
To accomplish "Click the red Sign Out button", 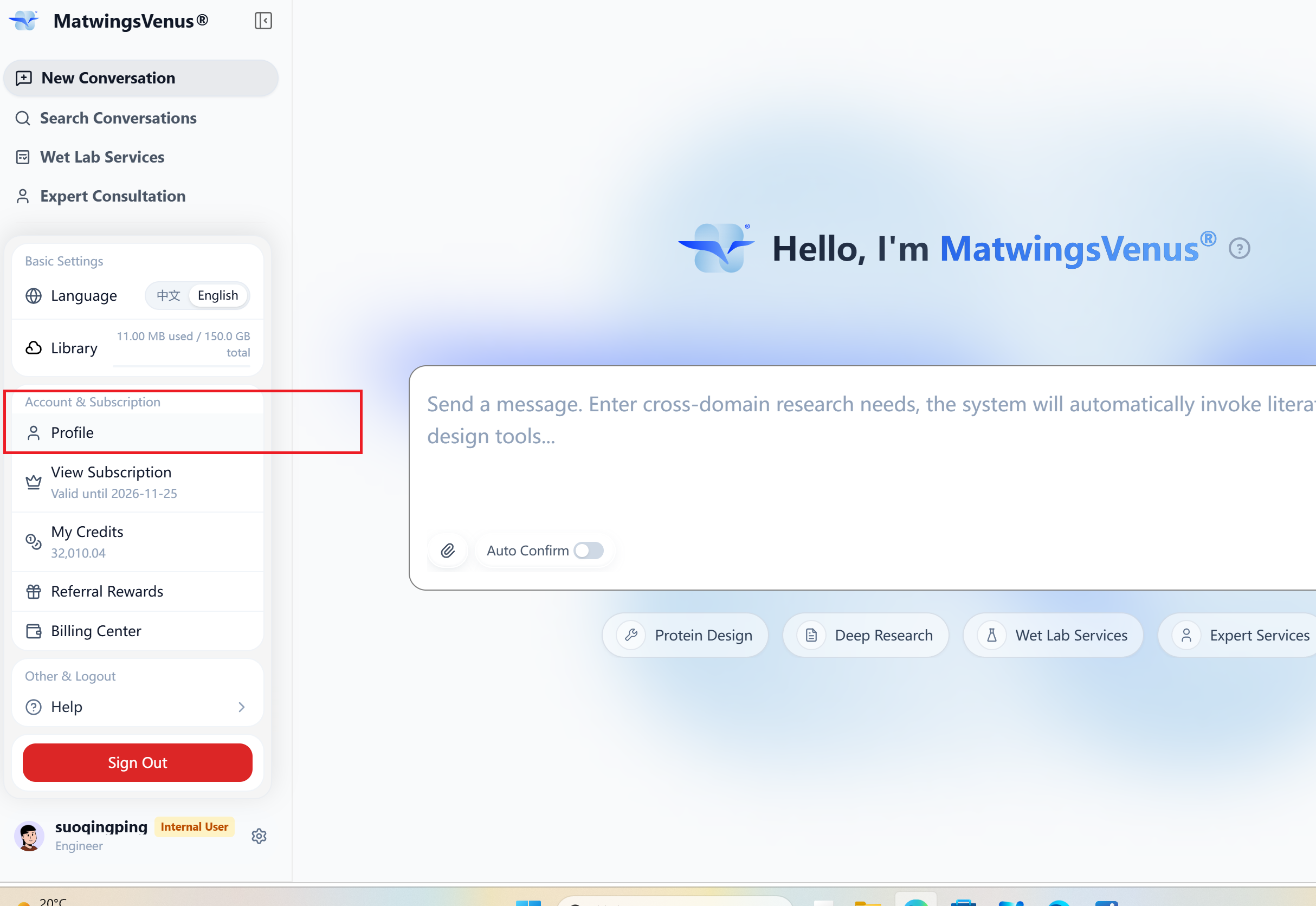I will tap(137, 763).
